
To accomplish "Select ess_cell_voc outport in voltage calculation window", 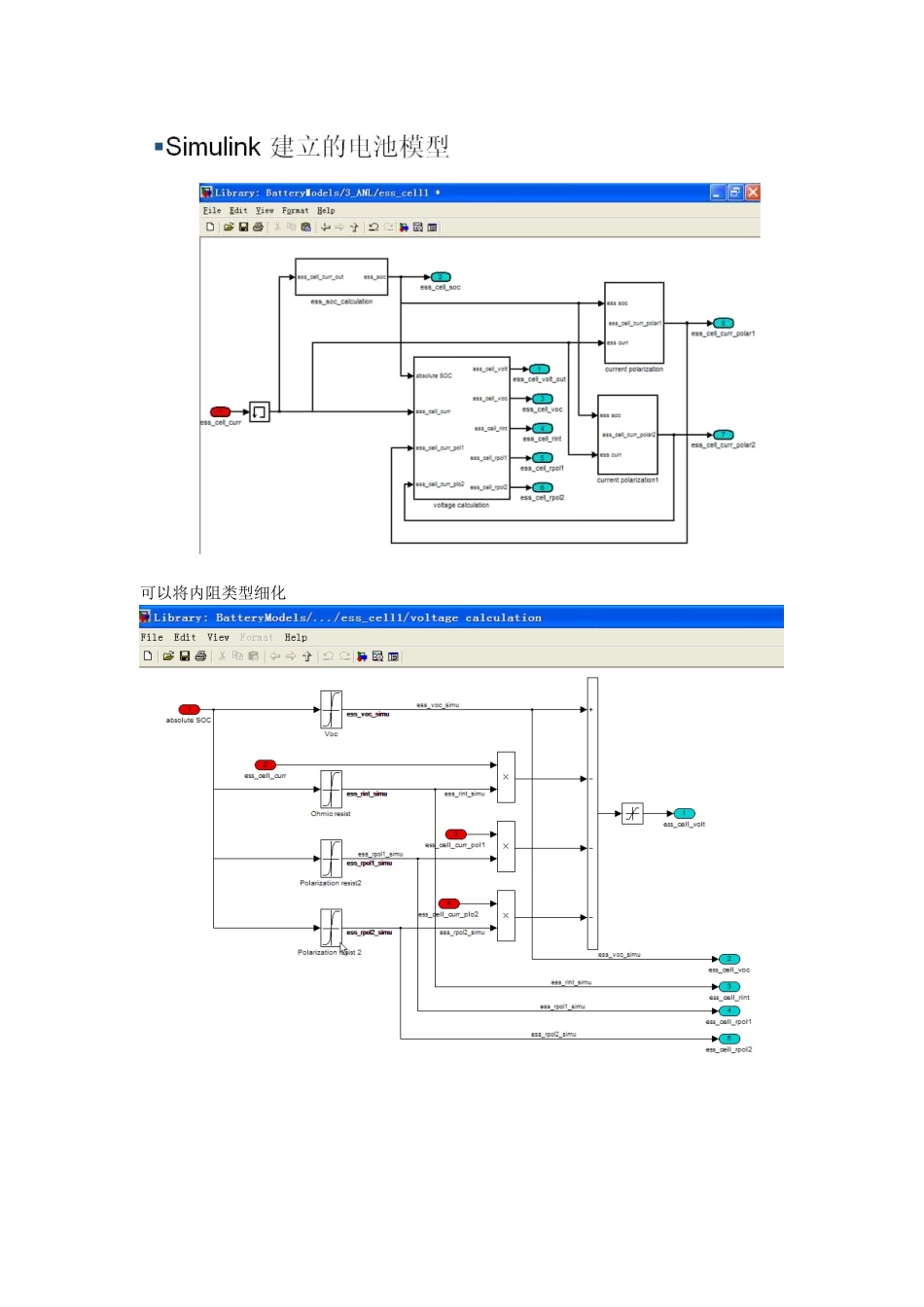I will (x=729, y=959).
